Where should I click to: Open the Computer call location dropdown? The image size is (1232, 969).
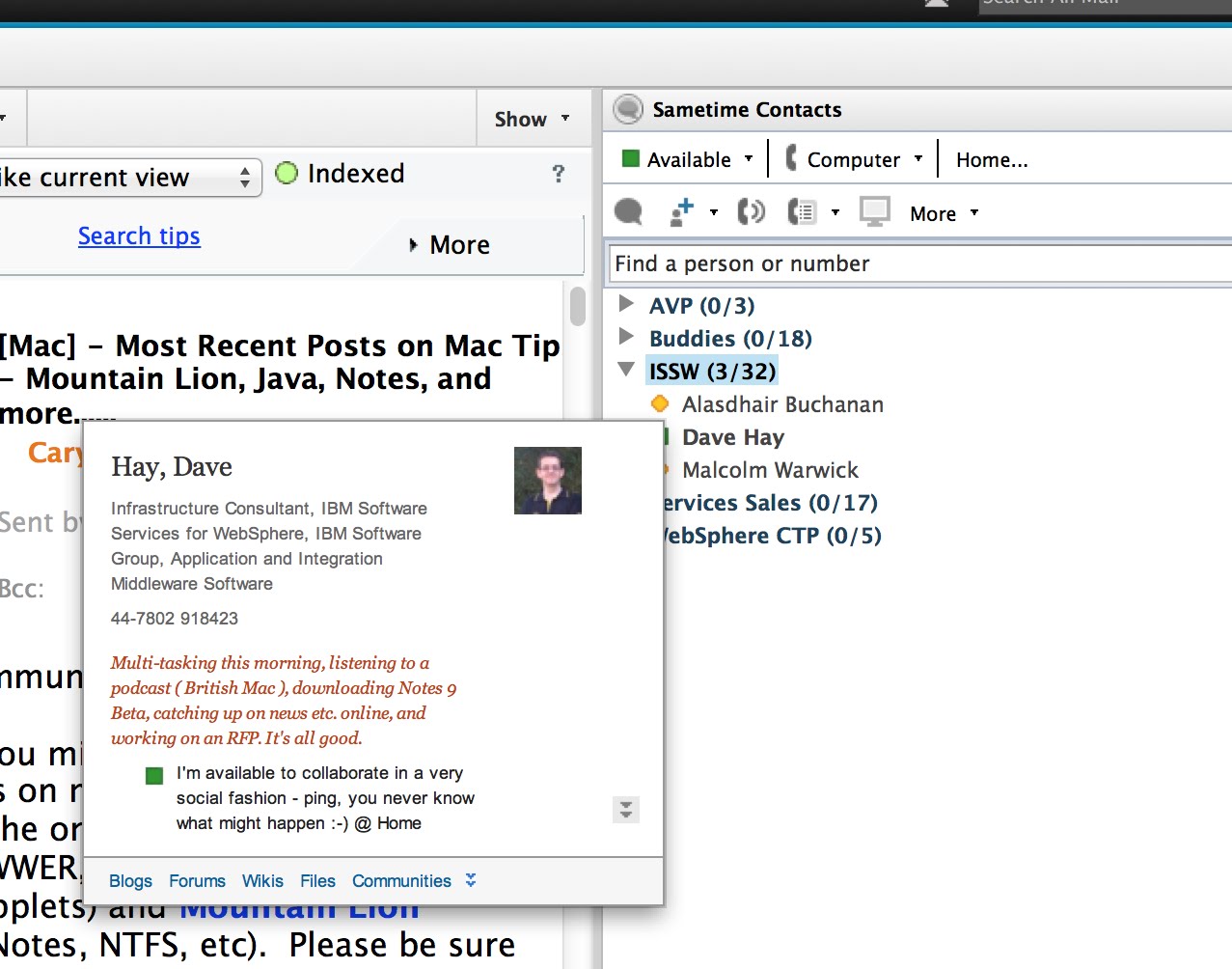920,159
